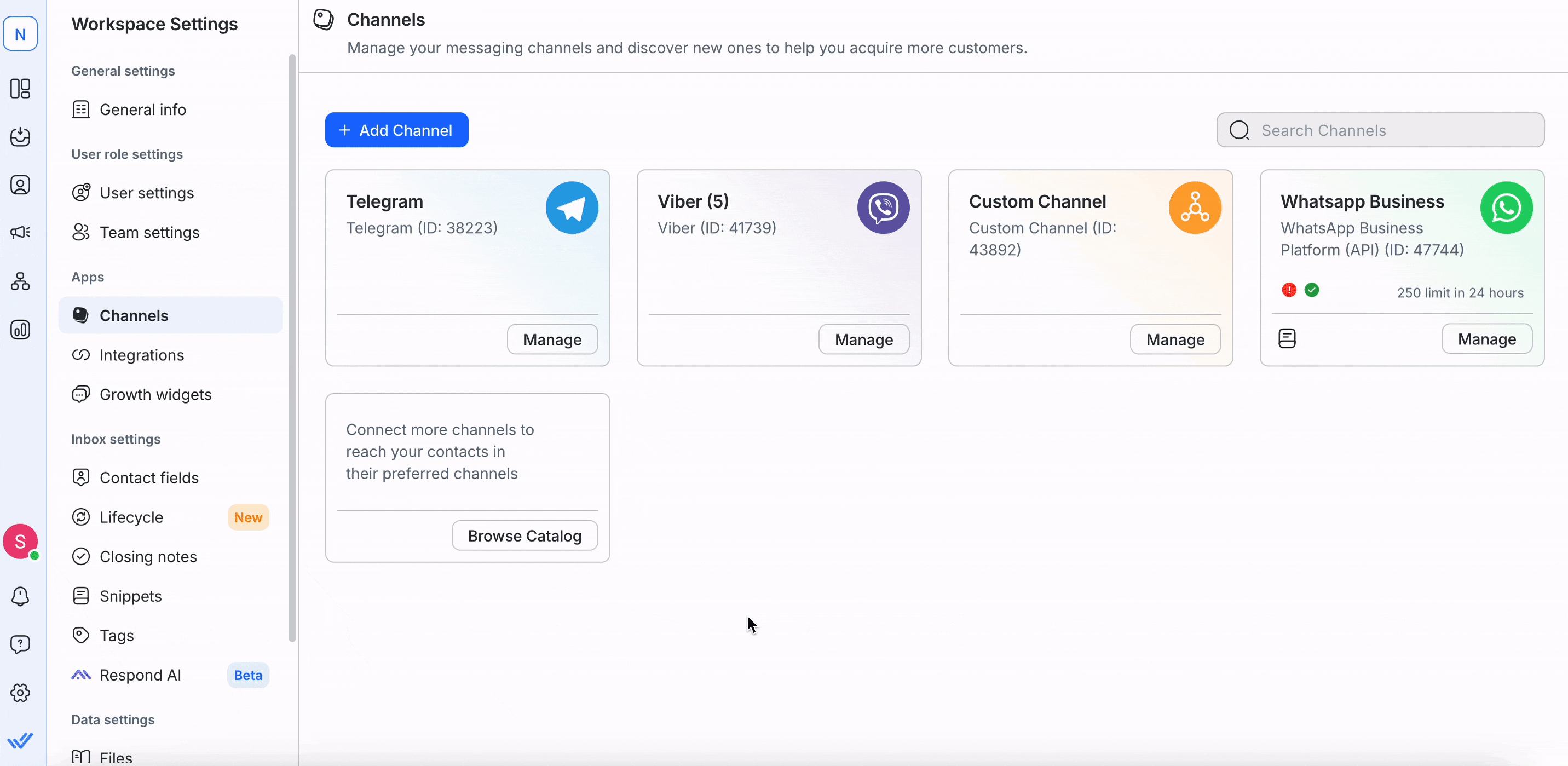Viewport: 1568px width, 766px height.
Task: Click the Telegram channel logo icon
Action: [572, 208]
